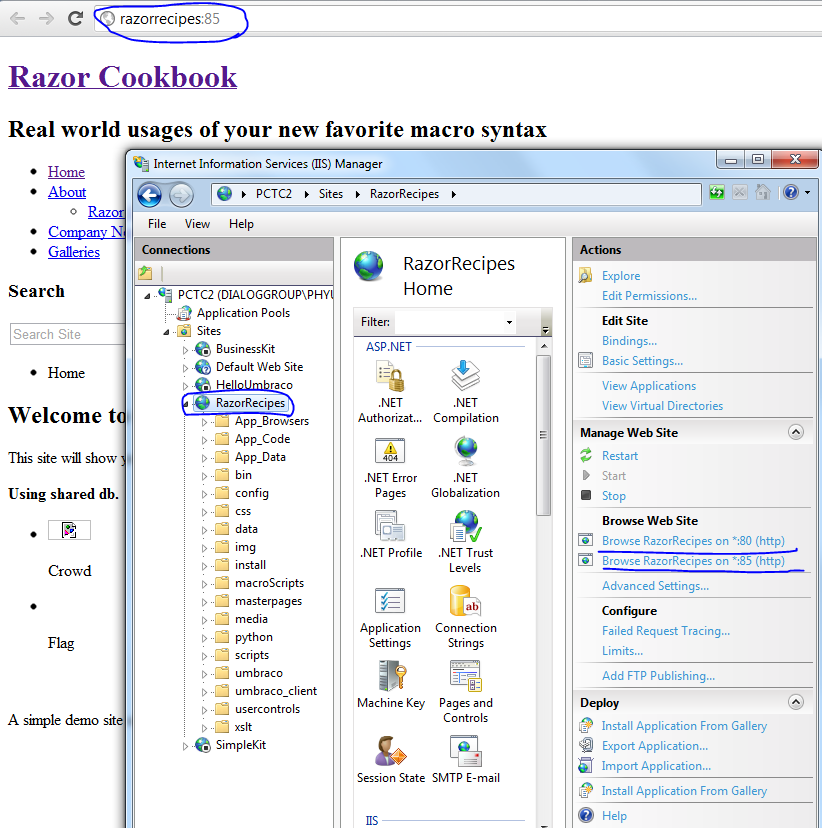Collapse the PCTC2 server node
The width and height of the screenshot is (822, 828).
pos(147,296)
